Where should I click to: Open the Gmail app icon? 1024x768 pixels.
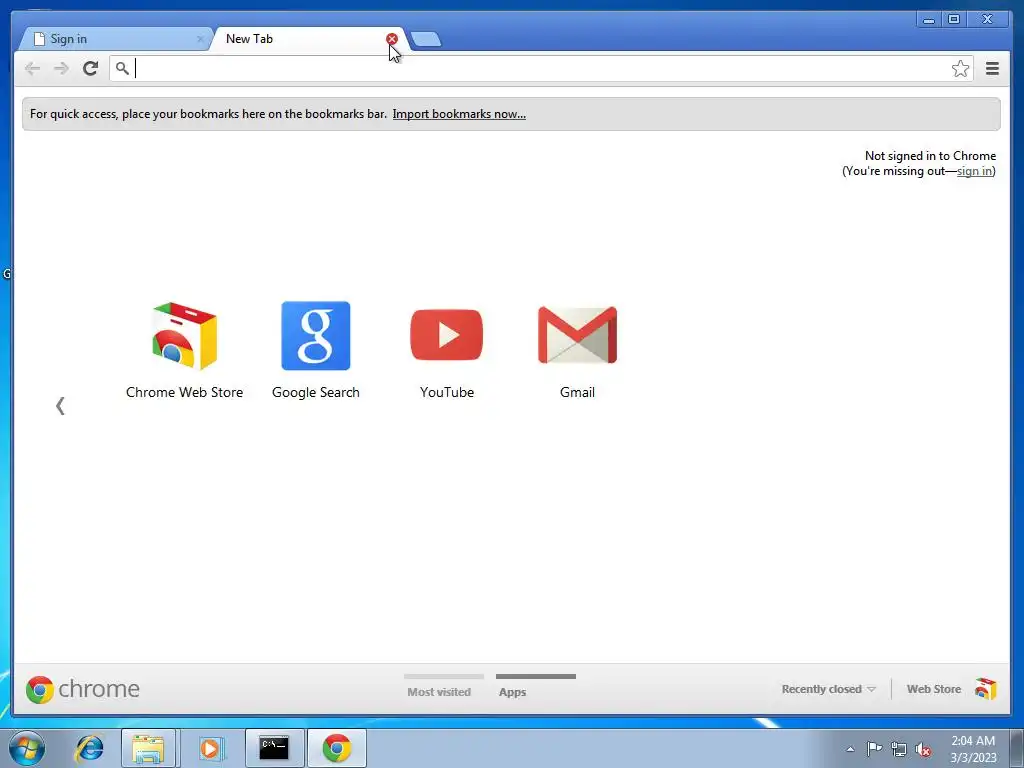tap(577, 335)
